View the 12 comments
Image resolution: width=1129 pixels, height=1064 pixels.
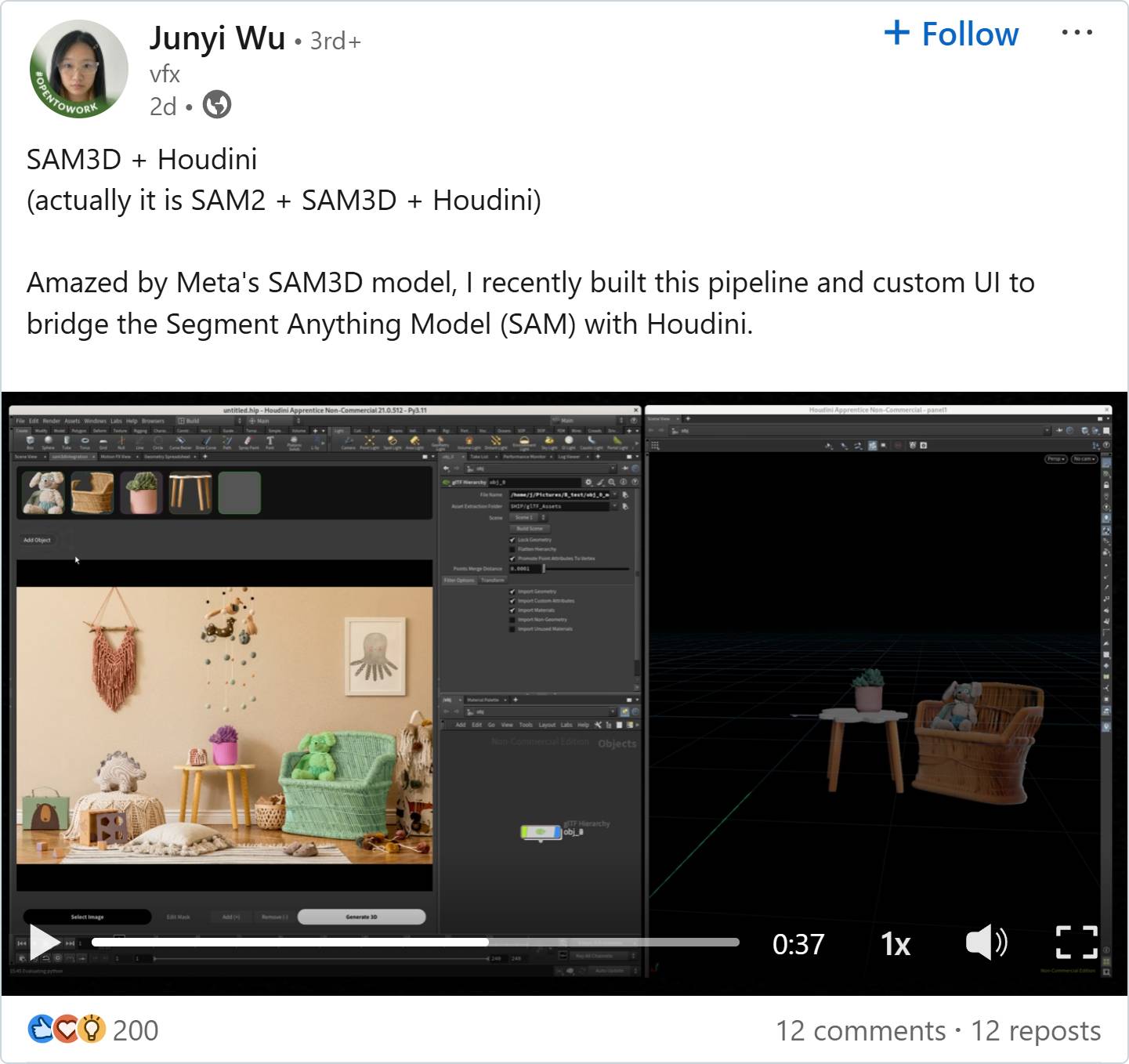860,1031
